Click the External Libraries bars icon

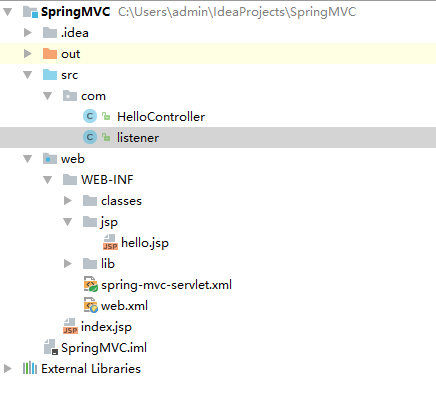[x=30, y=368]
